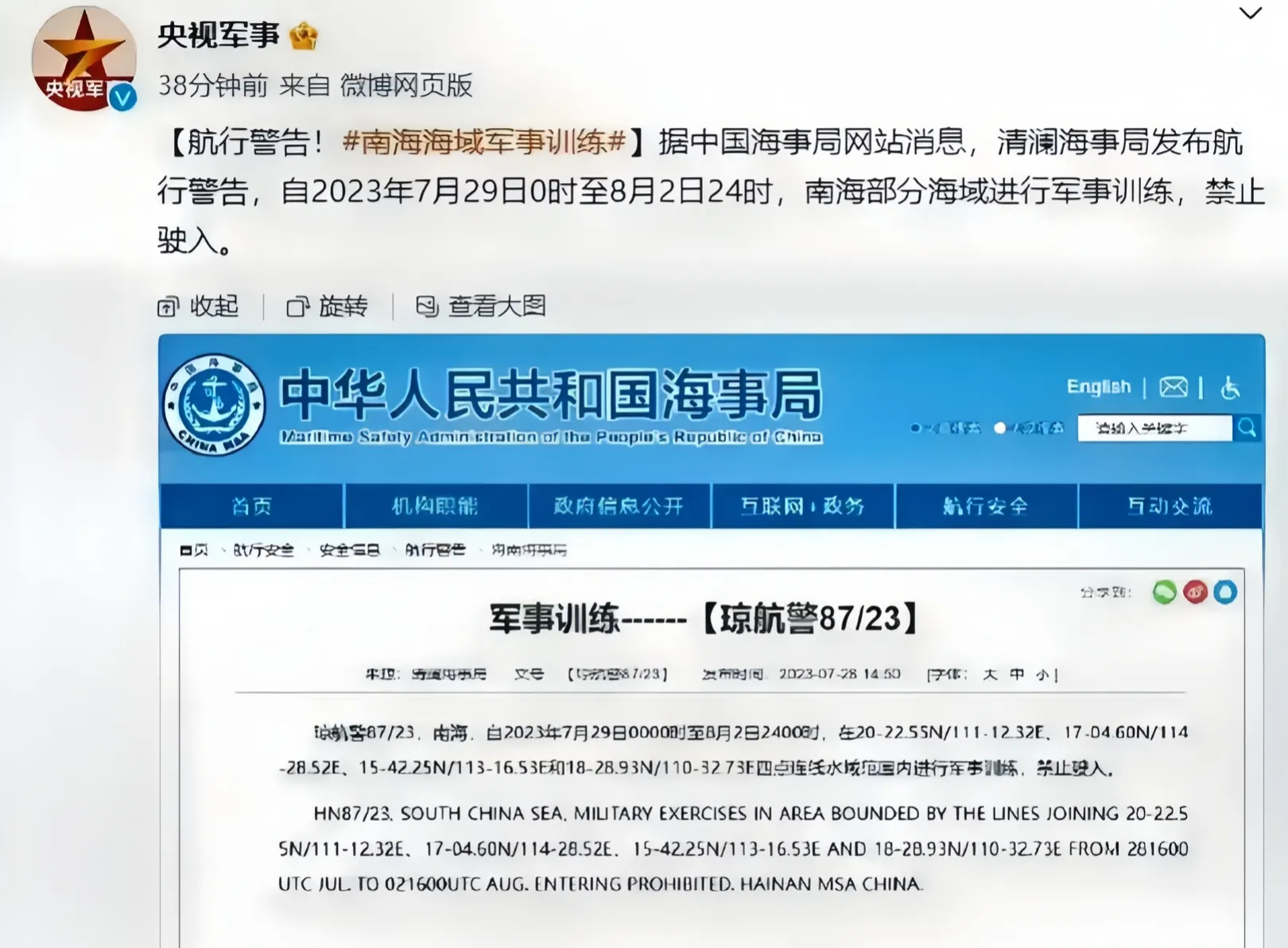Screen dimensions: 1288x948
Task: Set font size to 大
Action: (990, 674)
